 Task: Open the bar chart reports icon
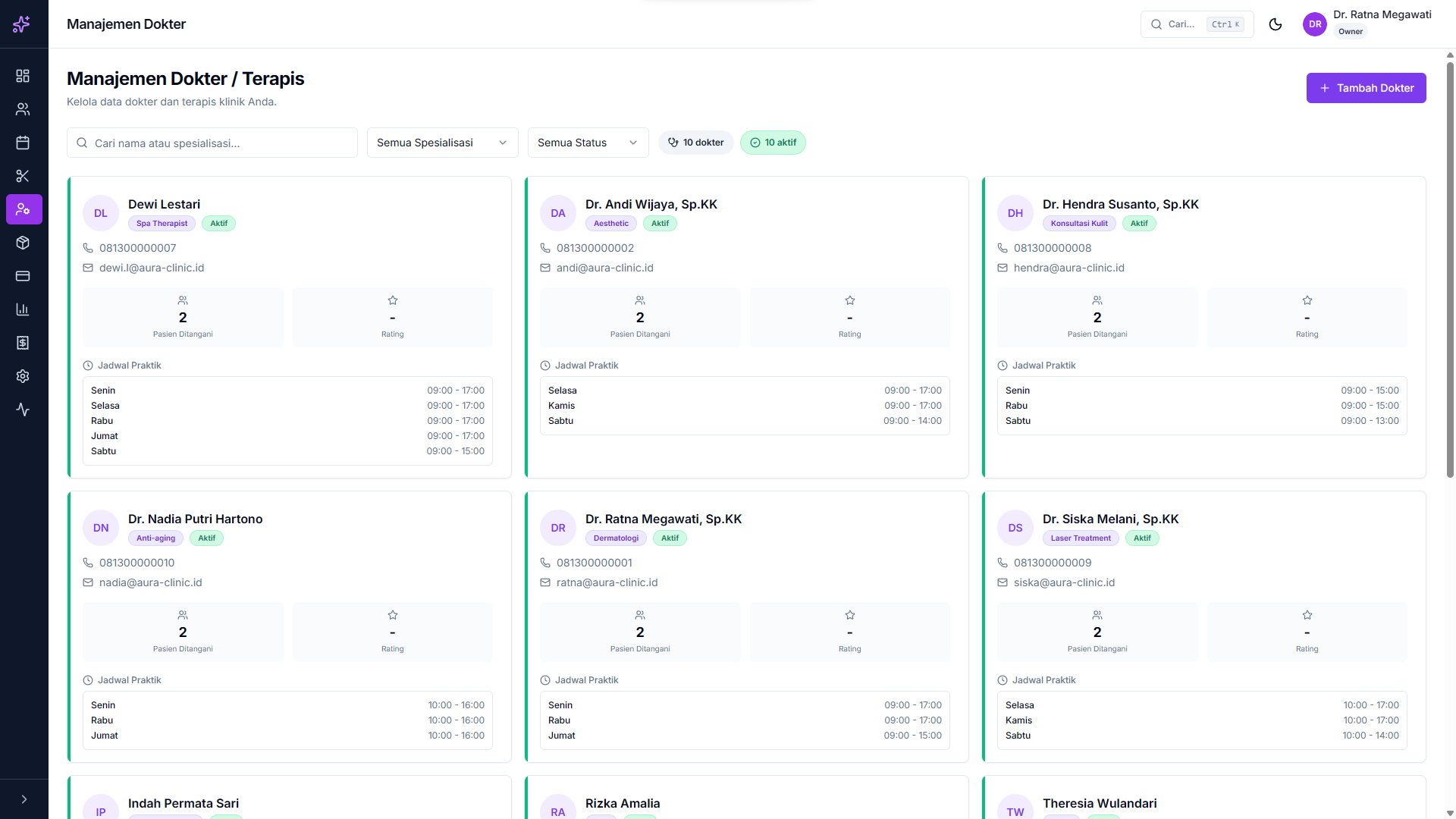(23, 309)
